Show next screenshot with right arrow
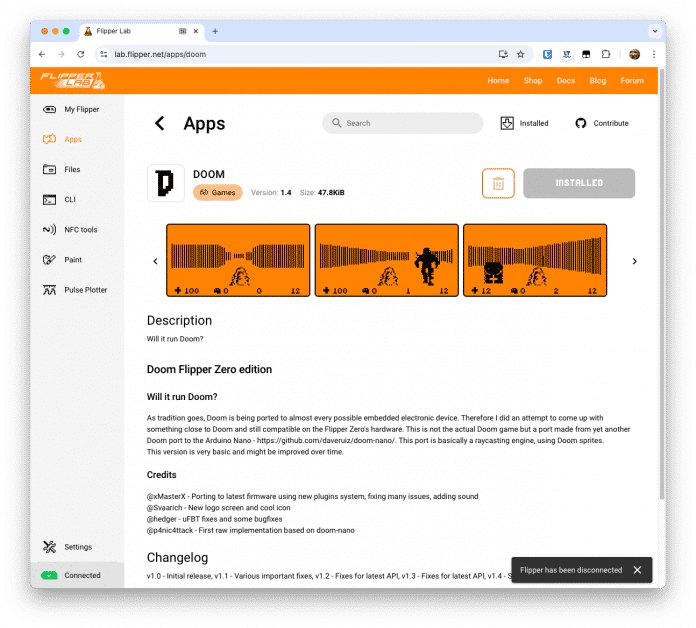This screenshot has width=696, height=628. 634,261
